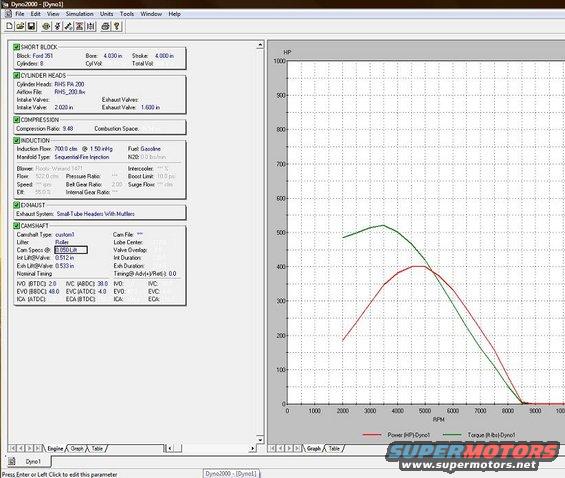Click last-tab arrow in graph pane
The image size is (565, 478).
point(297,448)
